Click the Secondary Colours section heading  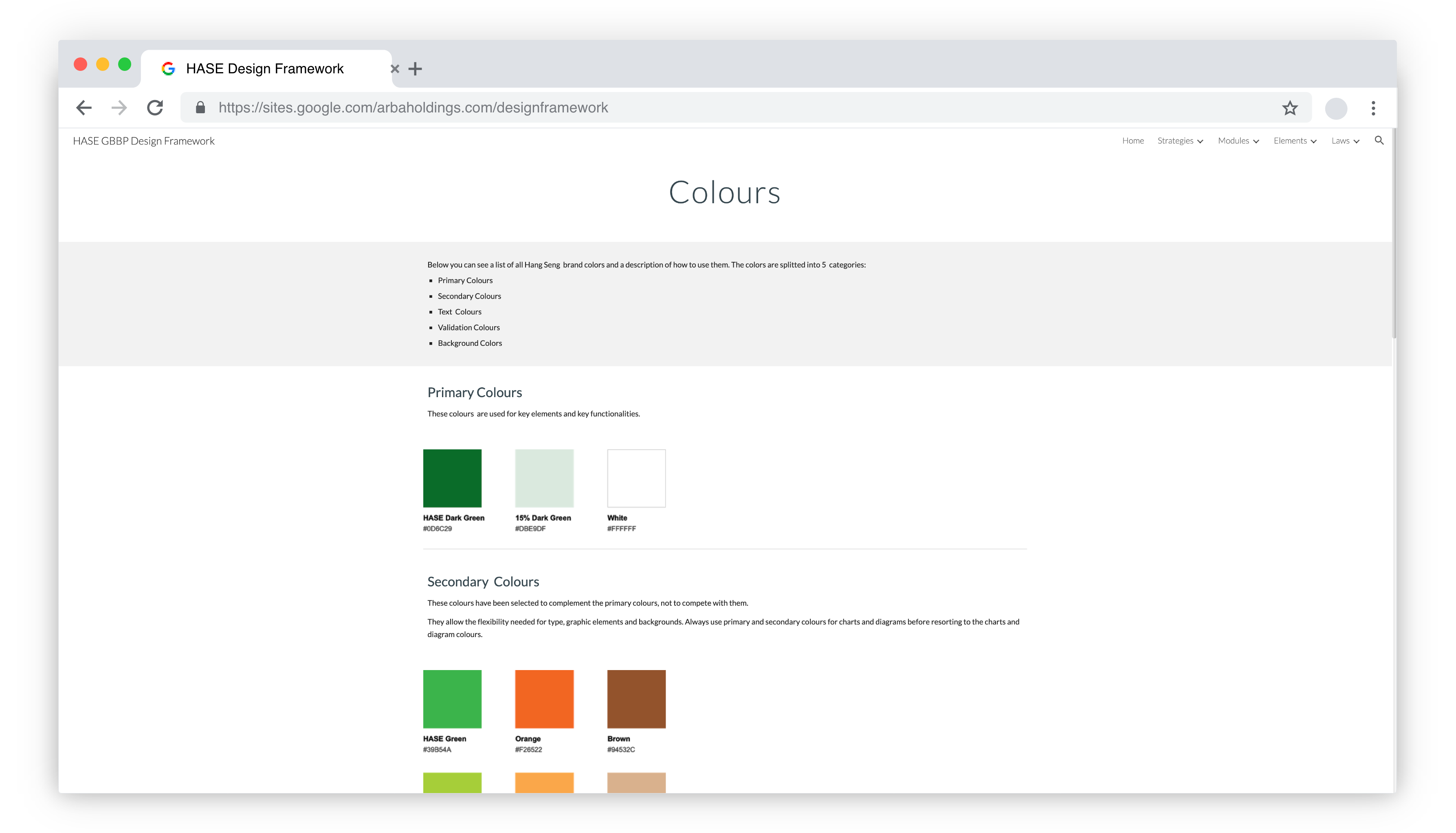(x=483, y=582)
